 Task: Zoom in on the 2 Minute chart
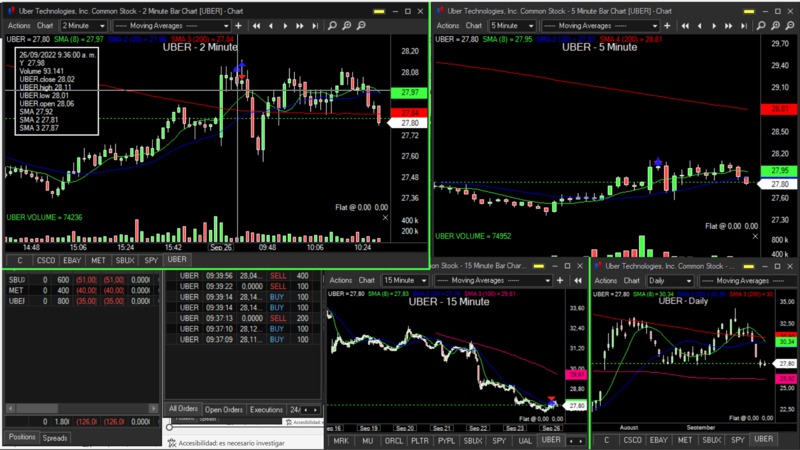(x=346, y=26)
